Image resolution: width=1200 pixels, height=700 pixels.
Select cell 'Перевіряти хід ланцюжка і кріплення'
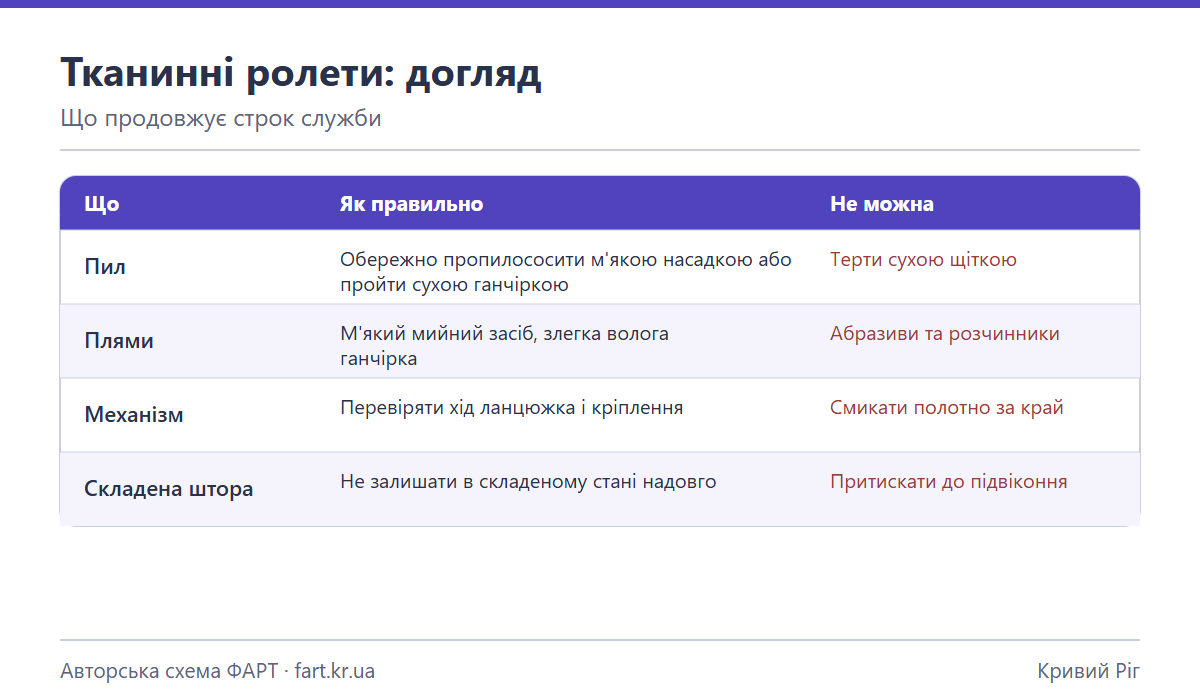512,408
